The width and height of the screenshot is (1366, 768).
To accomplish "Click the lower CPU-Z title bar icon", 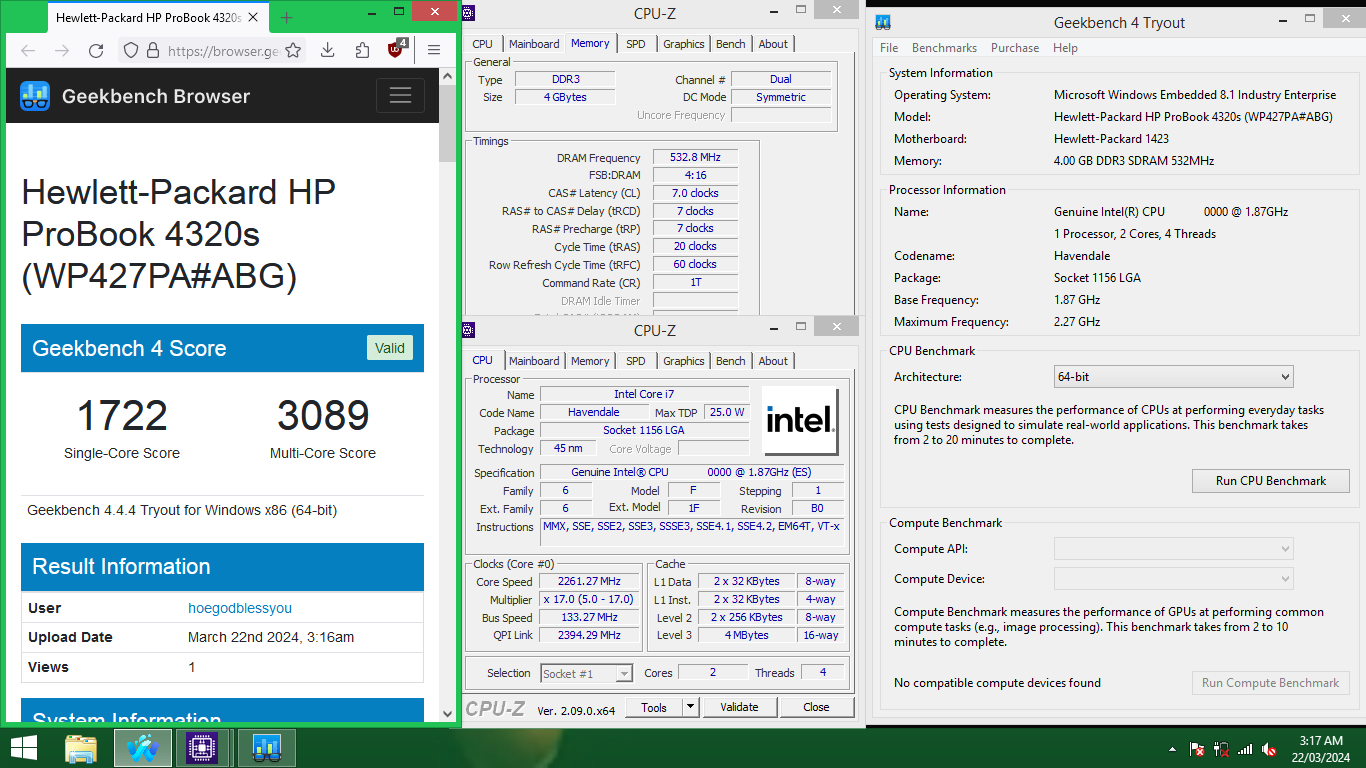I will point(469,328).
